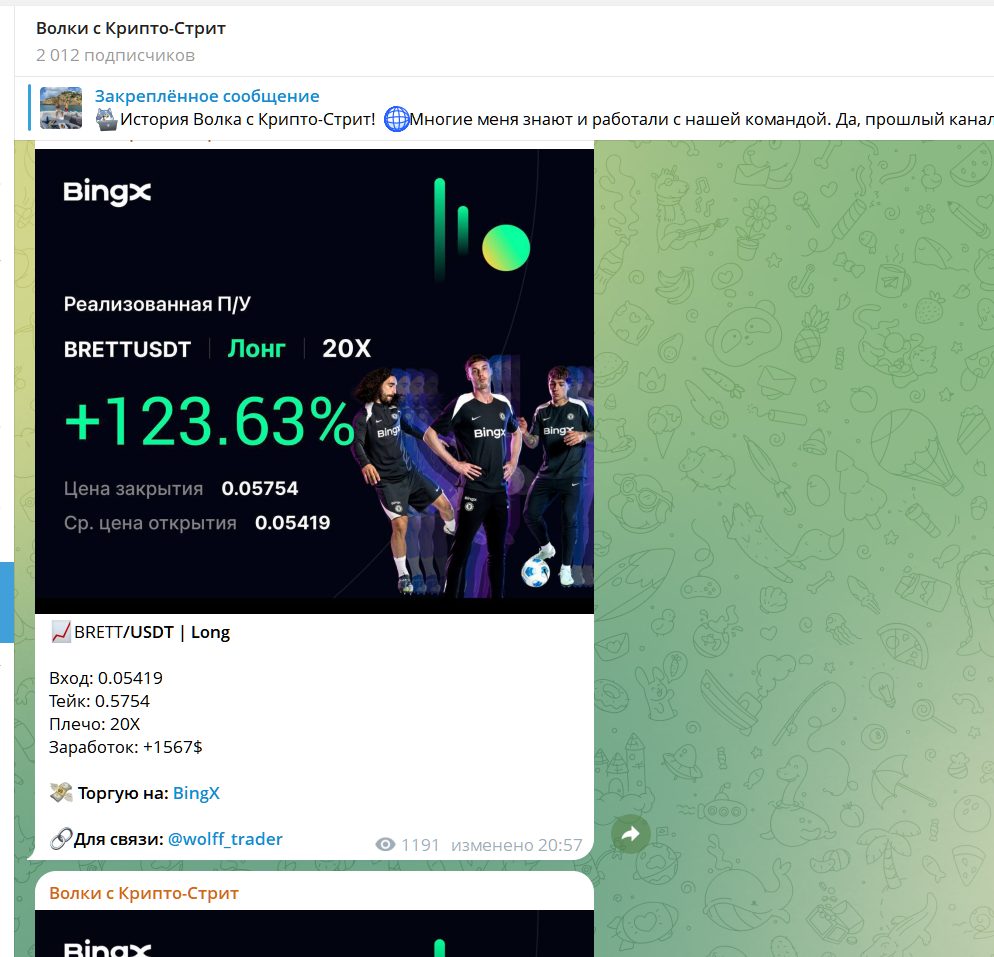
Task: Click the wolf emoji in pinned message
Action: [x=106, y=119]
